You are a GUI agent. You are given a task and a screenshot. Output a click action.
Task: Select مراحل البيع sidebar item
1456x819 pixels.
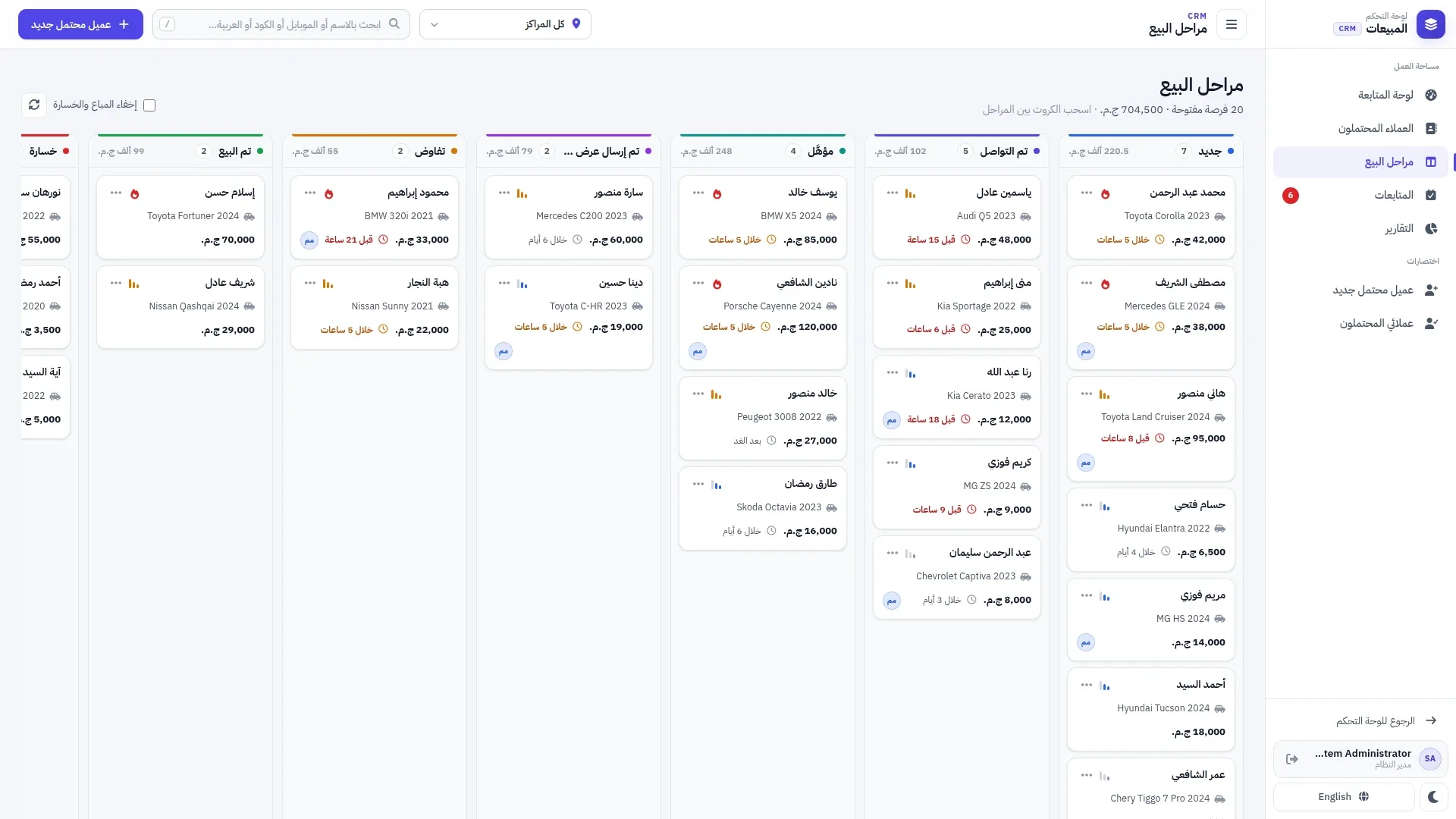click(x=1360, y=162)
